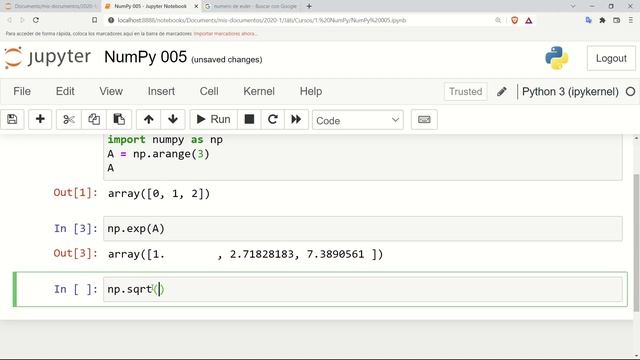640x360 pixels.
Task: Switch to the Google search browser tab
Action: 252,6
